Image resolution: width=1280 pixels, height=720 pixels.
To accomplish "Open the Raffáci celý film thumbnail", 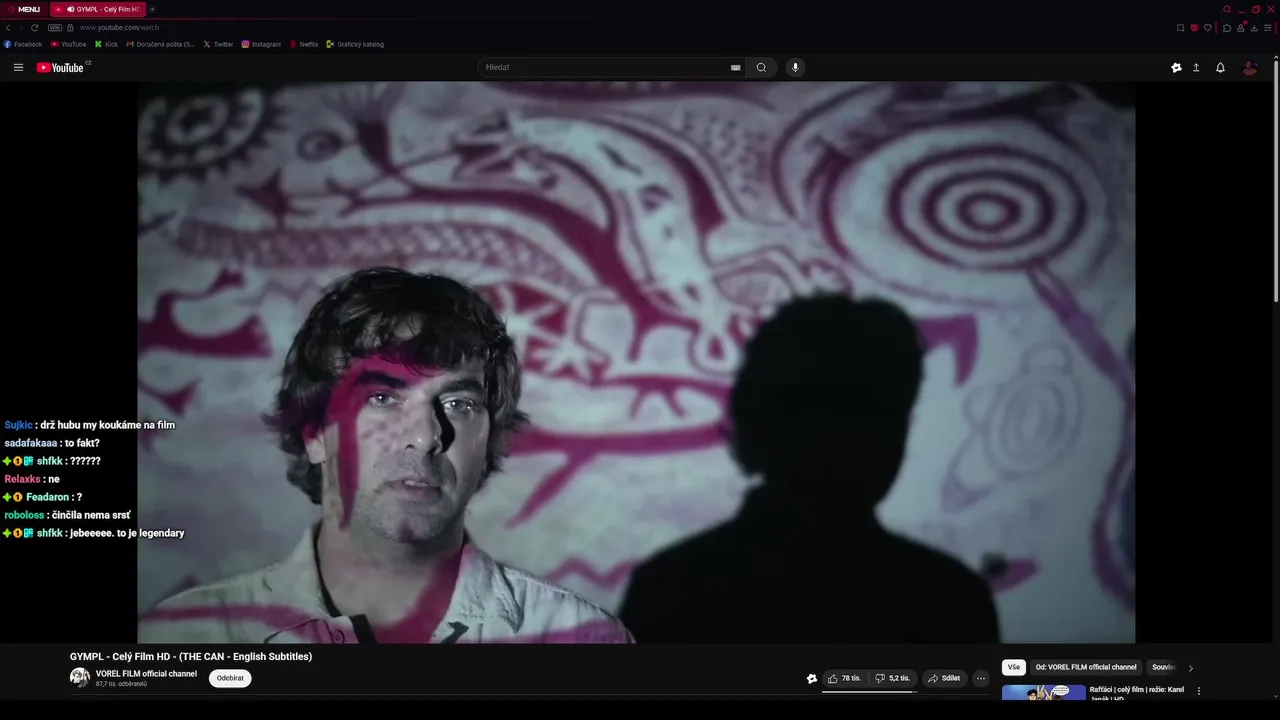I will coord(1043,692).
